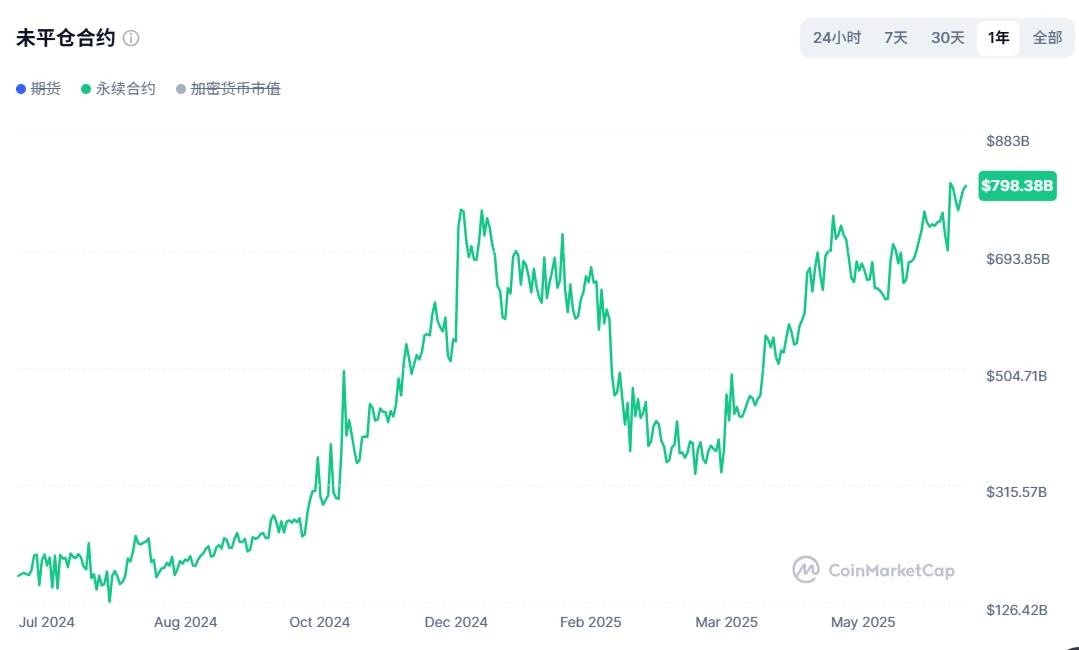The image size is (1079, 650).
Task: Choose the 30天 range tab
Action: pos(948,38)
